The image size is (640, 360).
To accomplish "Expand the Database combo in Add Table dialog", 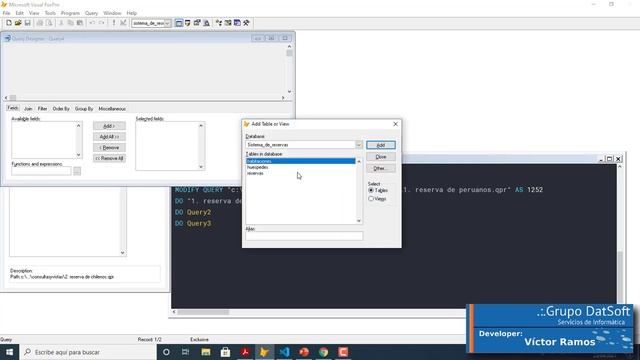I will click(359, 145).
